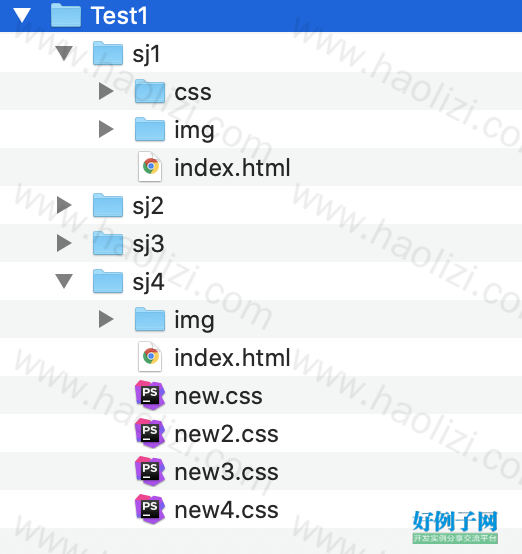
Task: Collapse the sj4 folder disclosure triangle
Action: (x=64, y=281)
